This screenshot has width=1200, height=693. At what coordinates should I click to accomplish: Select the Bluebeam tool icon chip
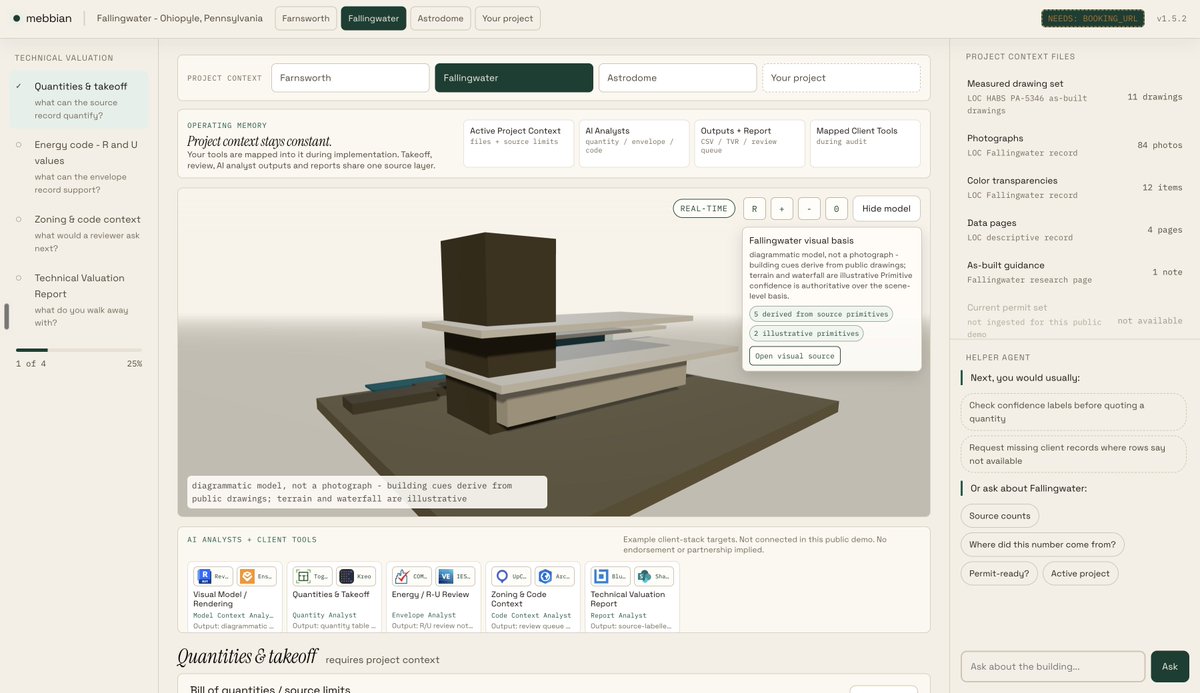(610, 576)
